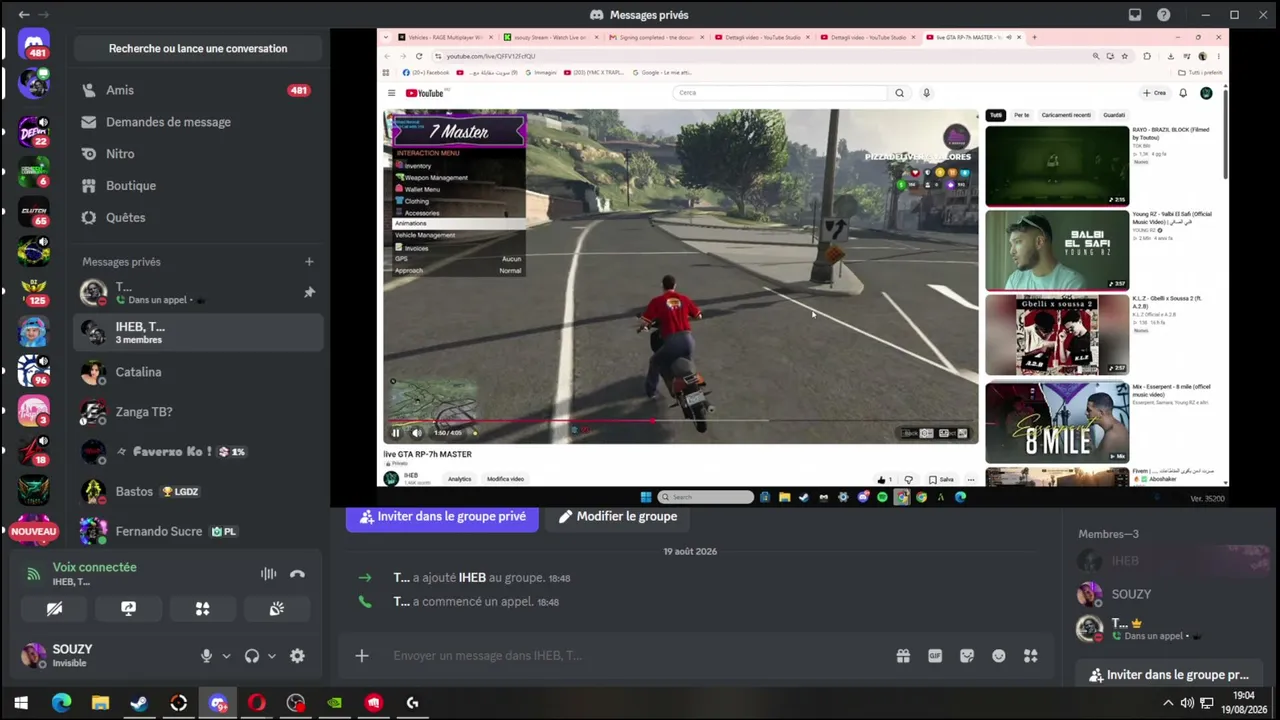Open the DEFWN server with 22 badge

click(x=33, y=131)
